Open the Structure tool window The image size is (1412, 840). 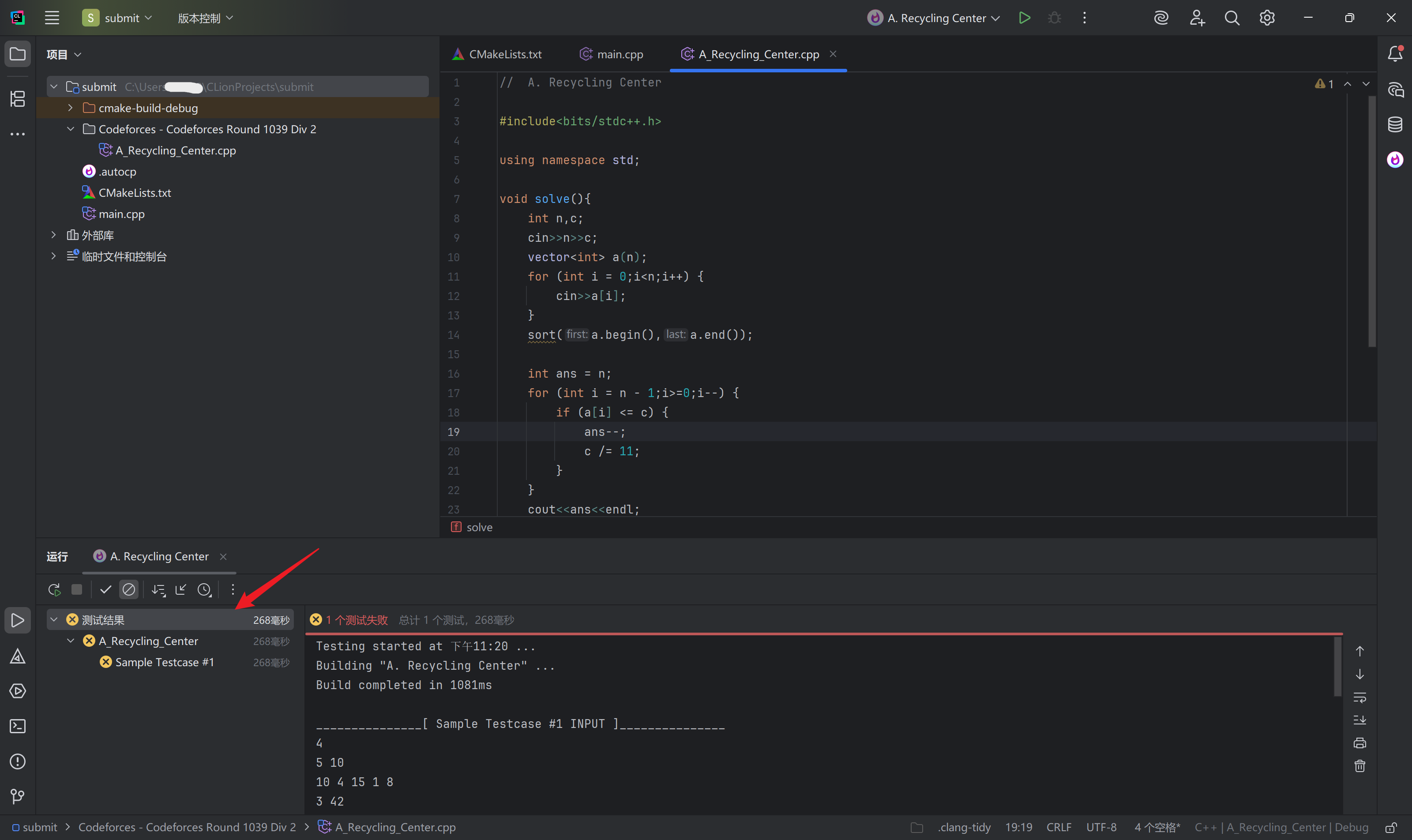point(18,99)
